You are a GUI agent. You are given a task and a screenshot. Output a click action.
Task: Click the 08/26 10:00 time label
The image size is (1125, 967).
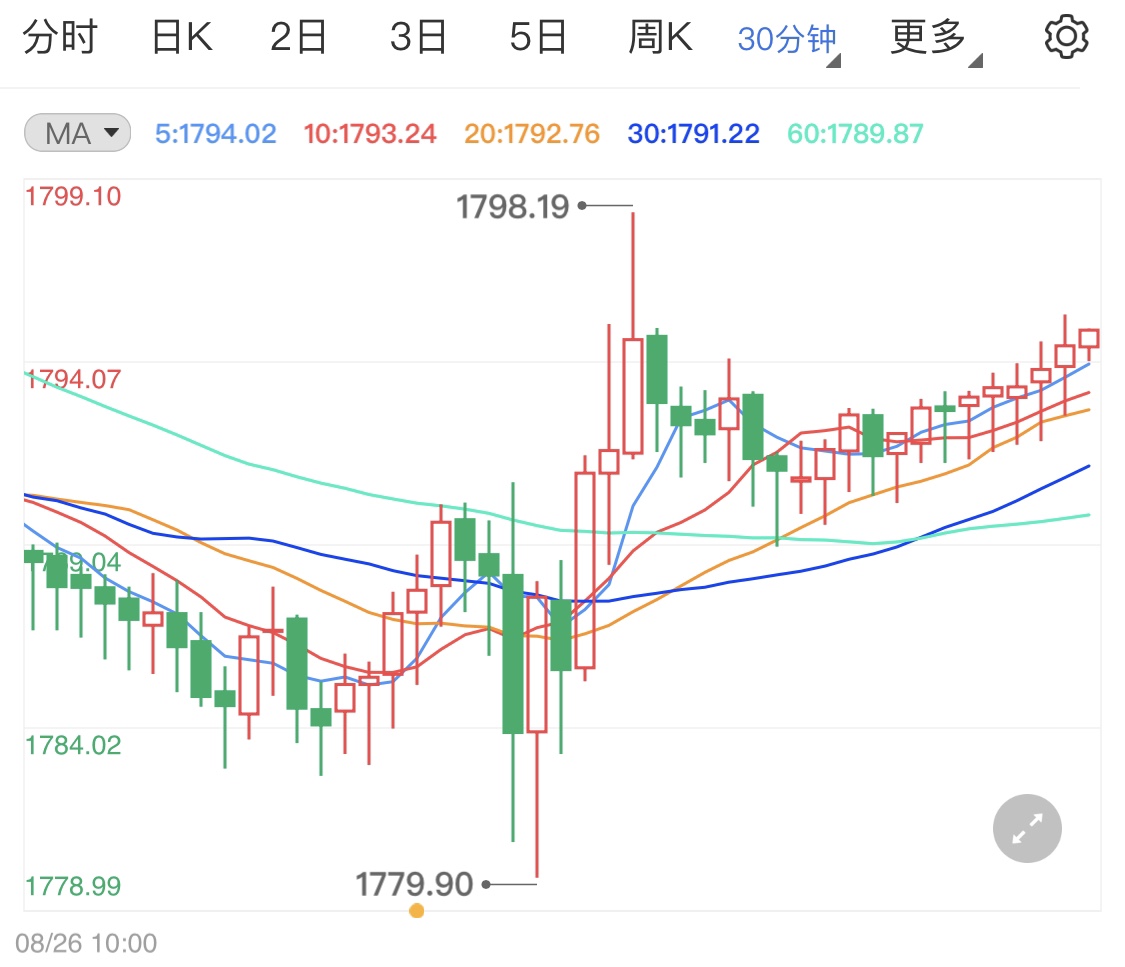86,943
